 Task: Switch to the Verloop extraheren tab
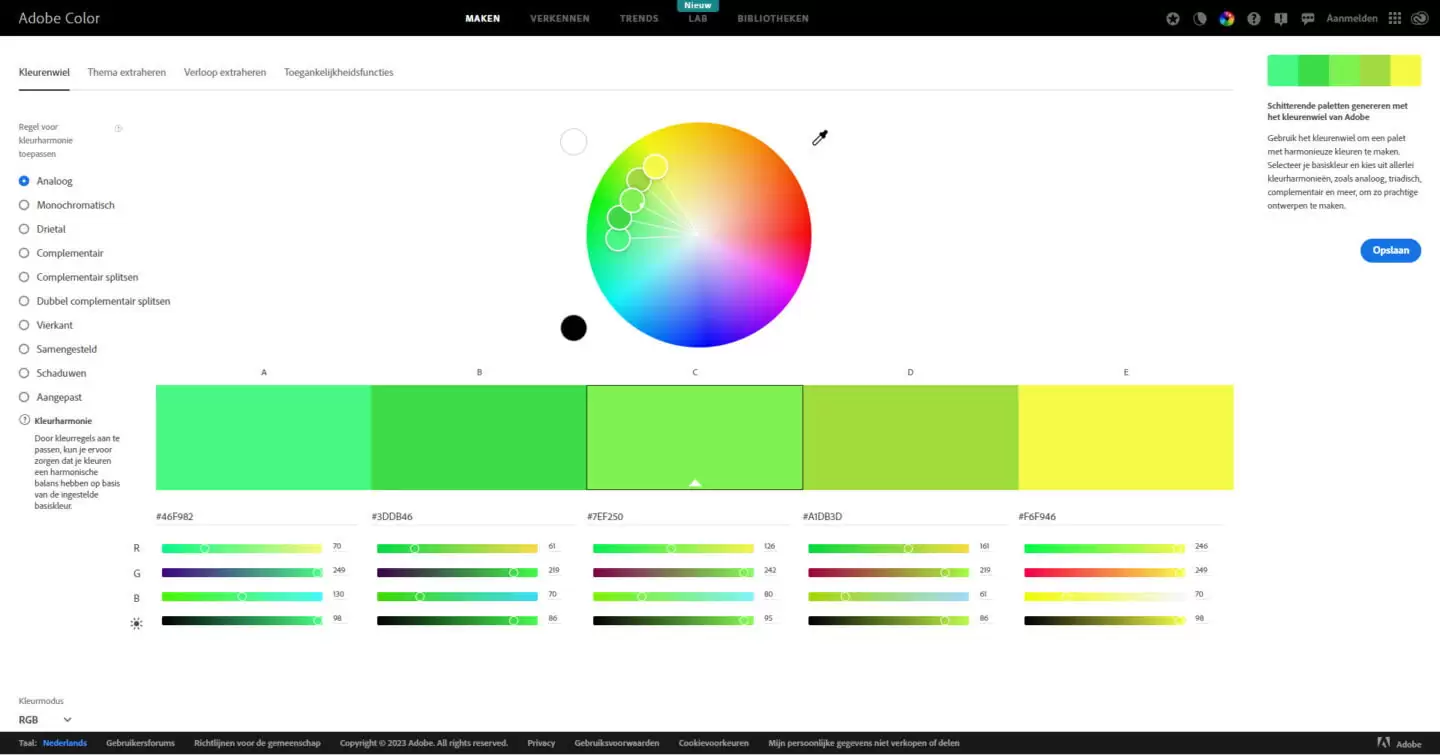coord(224,72)
